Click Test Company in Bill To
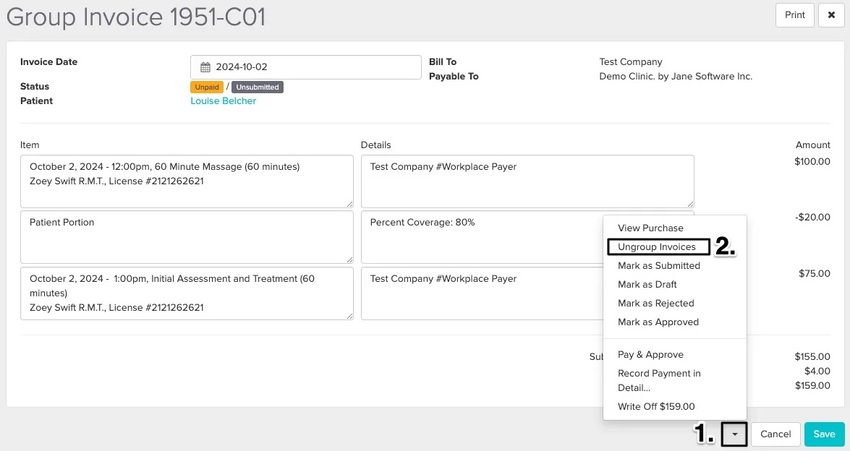This screenshot has width=850, height=451. (630, 62)
